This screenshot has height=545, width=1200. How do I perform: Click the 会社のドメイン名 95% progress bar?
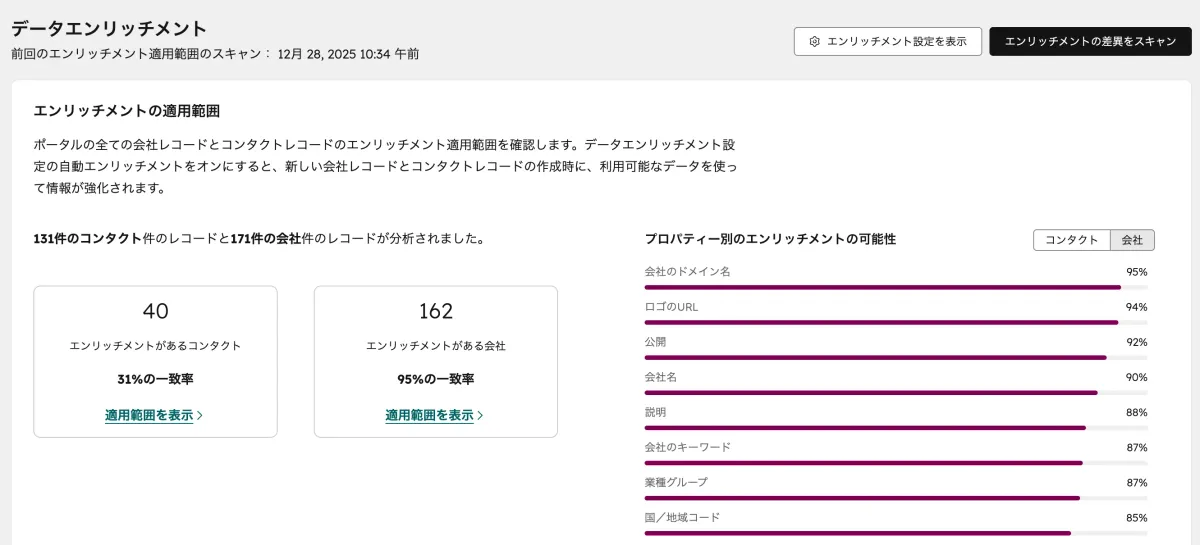[x=895, y=287]
